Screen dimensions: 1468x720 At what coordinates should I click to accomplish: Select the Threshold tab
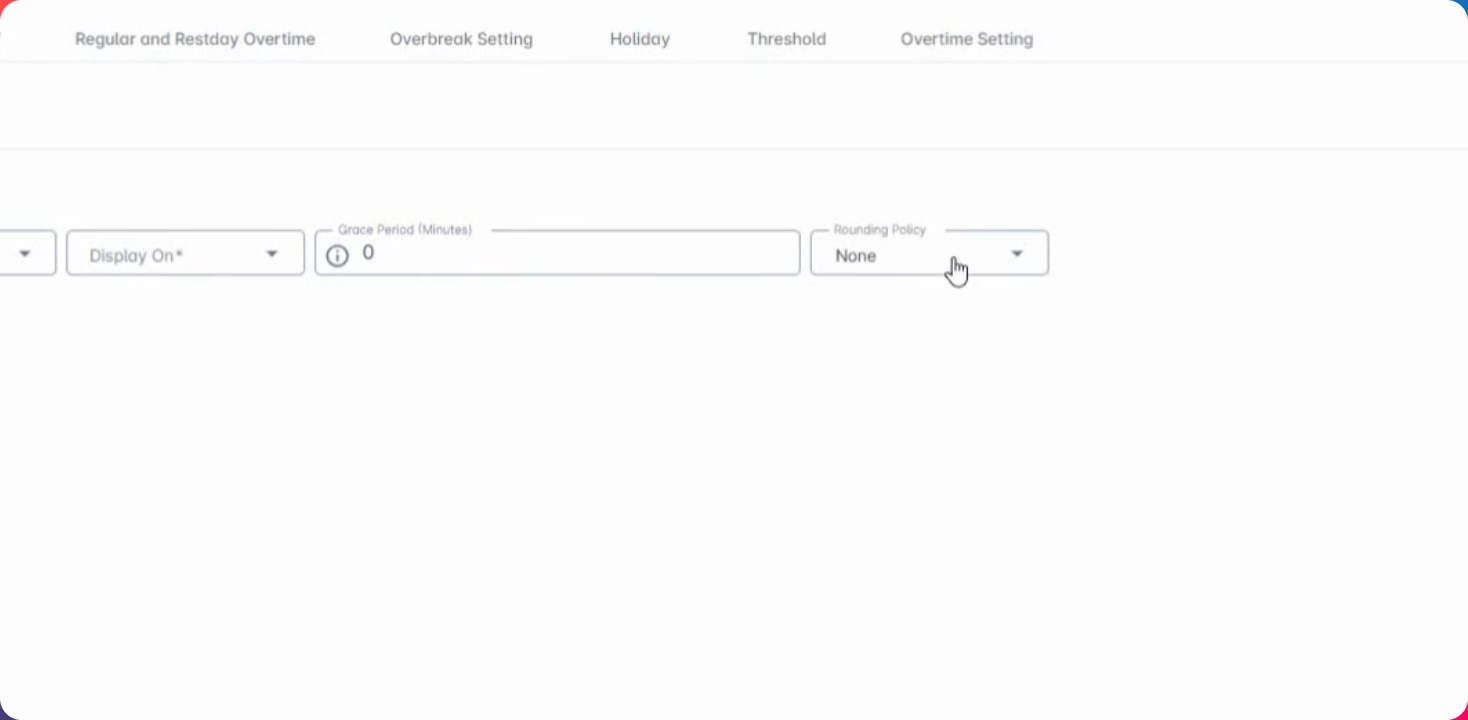pyautogui.click(x=787, y=39)
